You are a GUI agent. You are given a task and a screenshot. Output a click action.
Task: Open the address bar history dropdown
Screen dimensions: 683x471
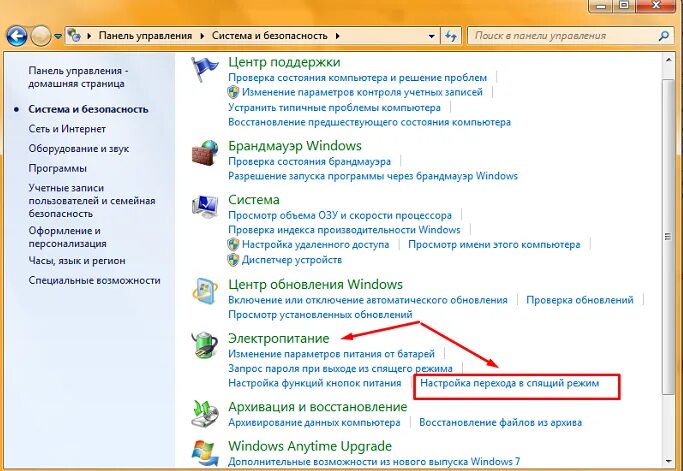pos(431,36)
